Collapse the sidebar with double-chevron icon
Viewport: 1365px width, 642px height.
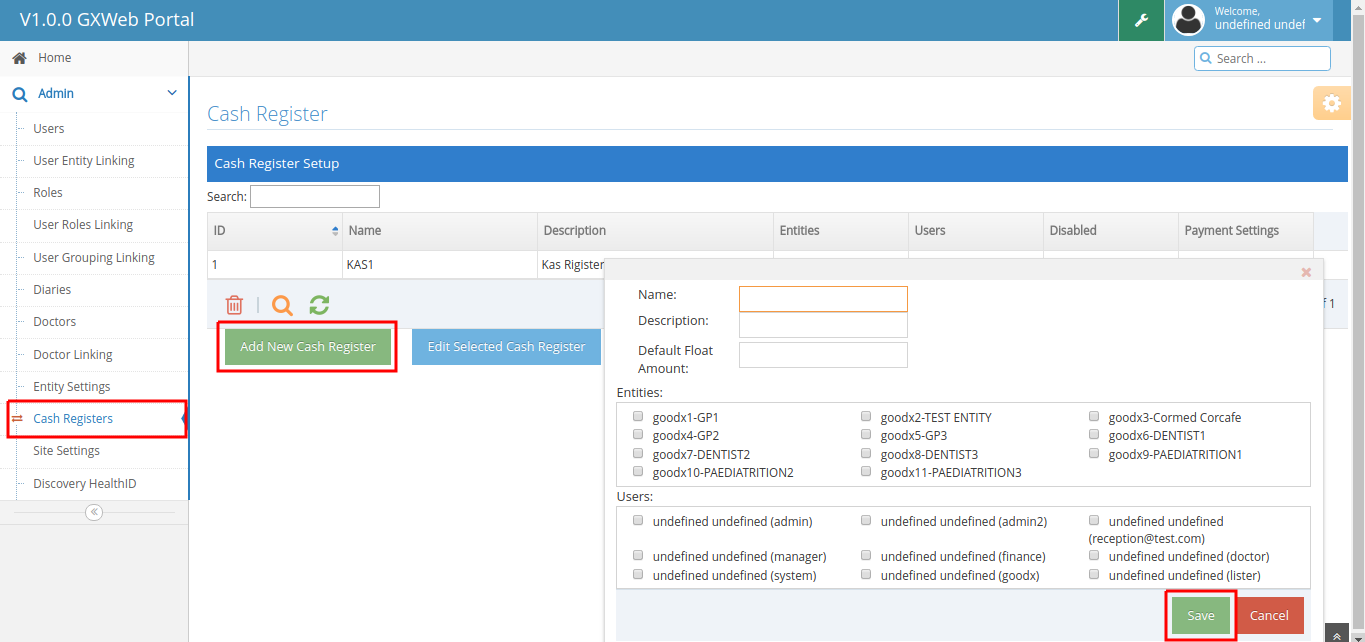pos(94,512)
